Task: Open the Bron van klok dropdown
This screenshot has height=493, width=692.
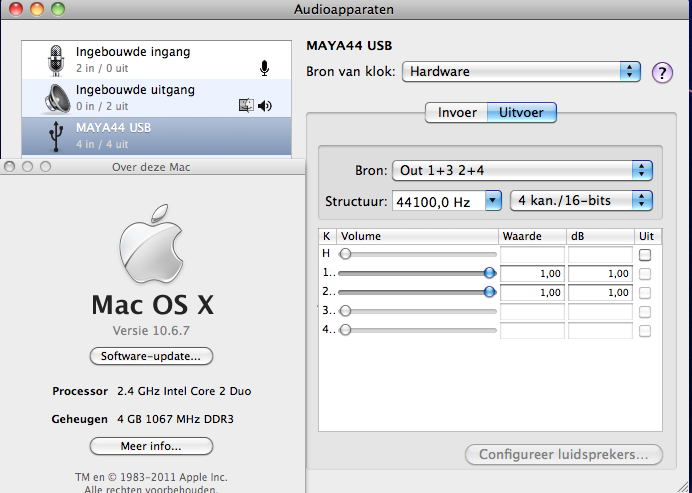Action: (x=521, y=72)
